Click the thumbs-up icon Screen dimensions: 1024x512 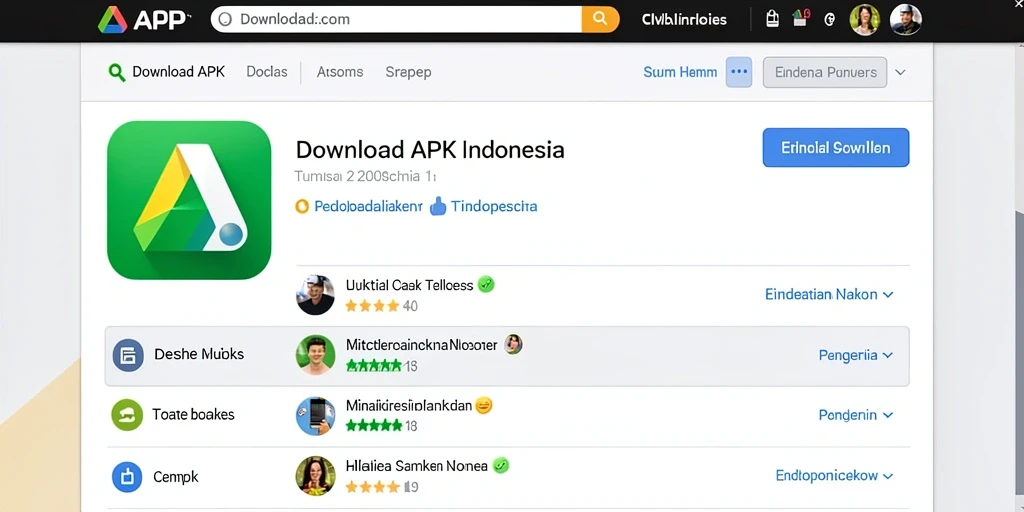[438, 206]
